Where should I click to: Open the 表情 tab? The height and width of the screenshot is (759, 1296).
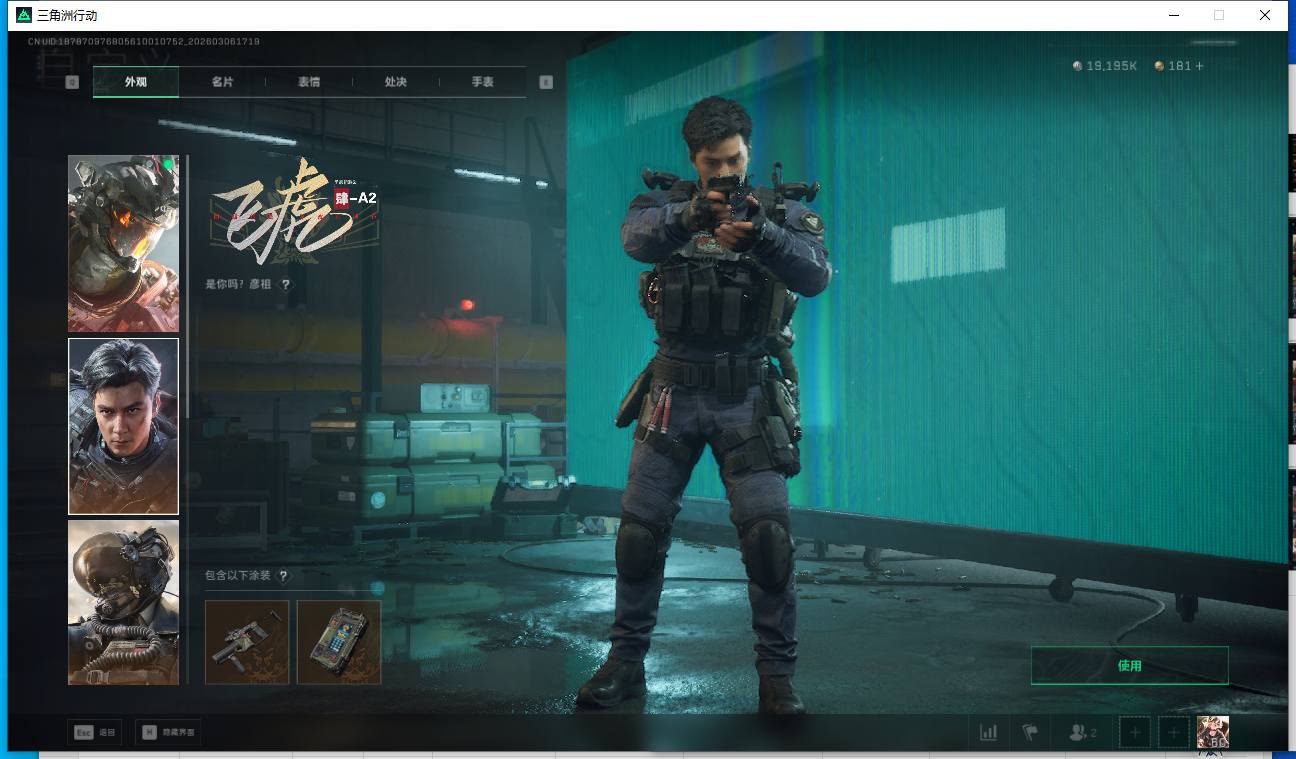click(309, 82)
